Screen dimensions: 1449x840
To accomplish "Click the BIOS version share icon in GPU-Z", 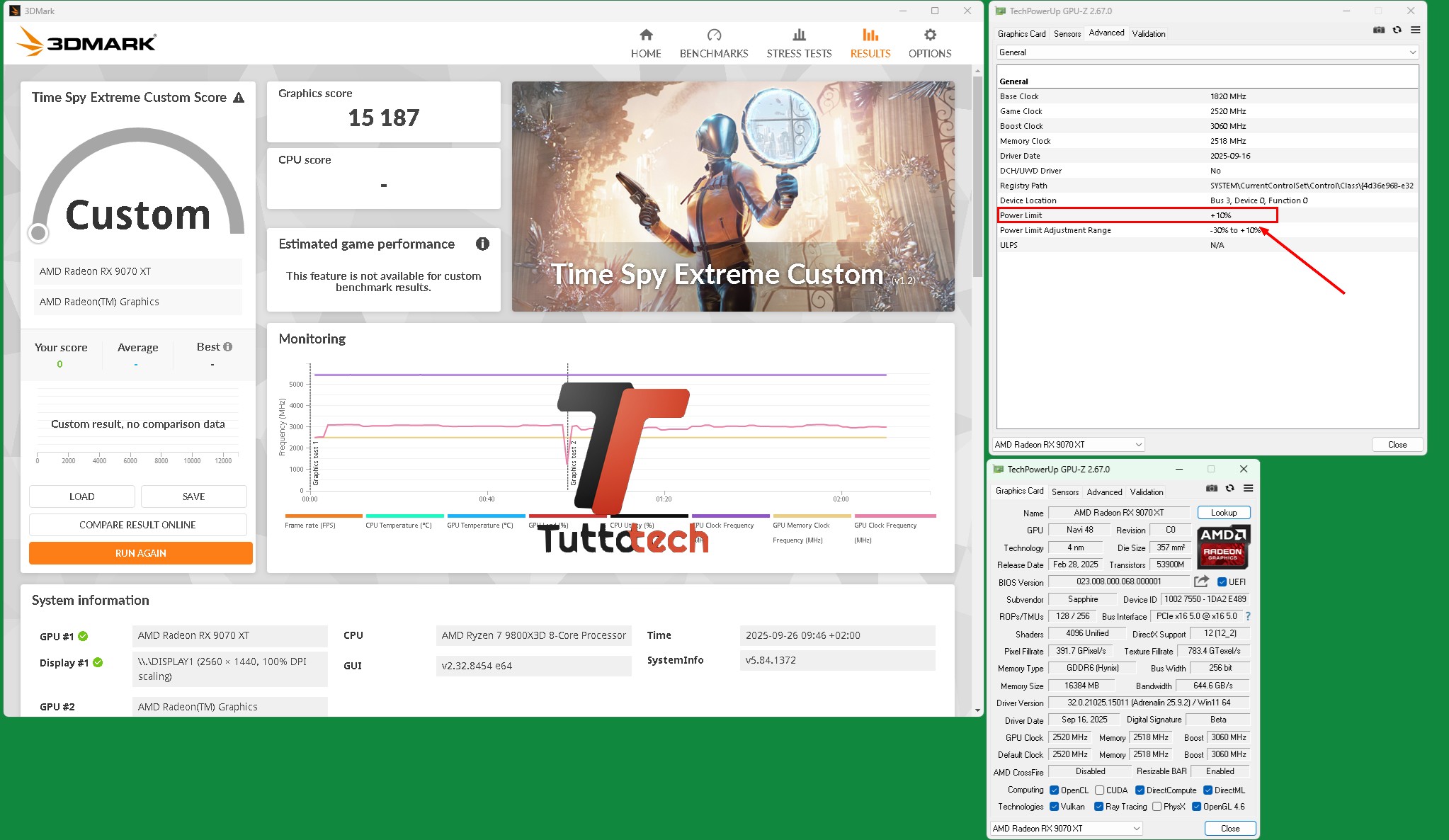I will (x=1201, y=581).
